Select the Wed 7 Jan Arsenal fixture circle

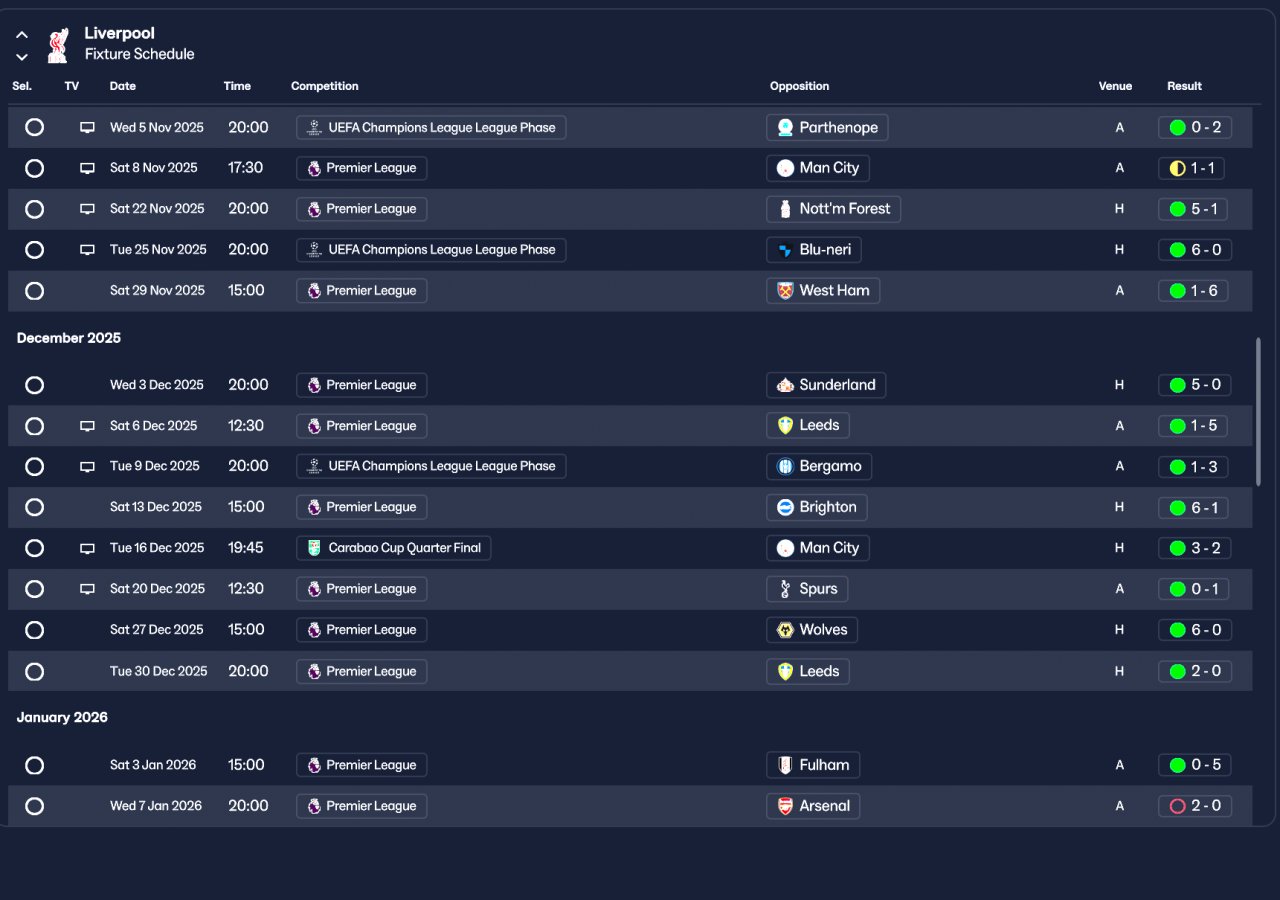point(34,806)
